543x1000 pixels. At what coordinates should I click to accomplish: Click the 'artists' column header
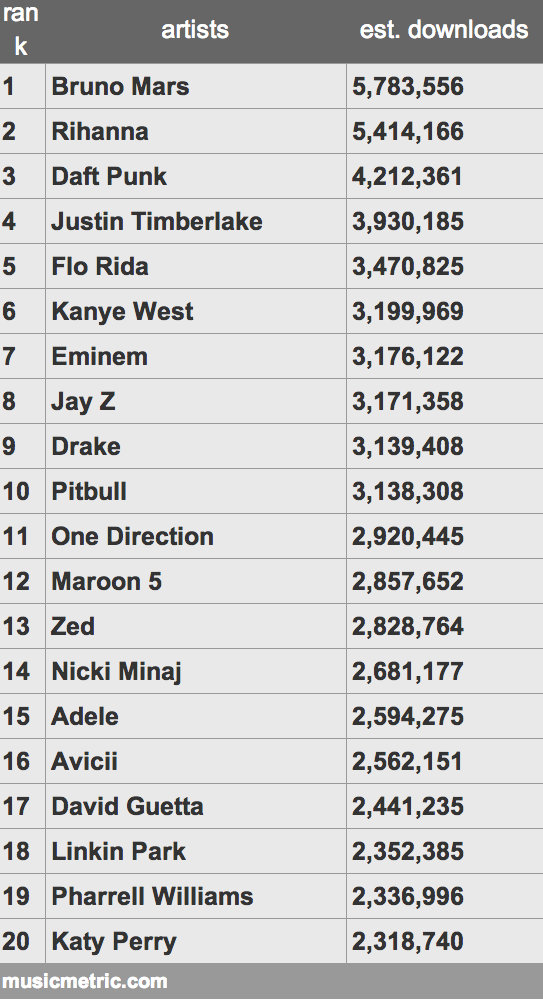[x=195, y=29]
